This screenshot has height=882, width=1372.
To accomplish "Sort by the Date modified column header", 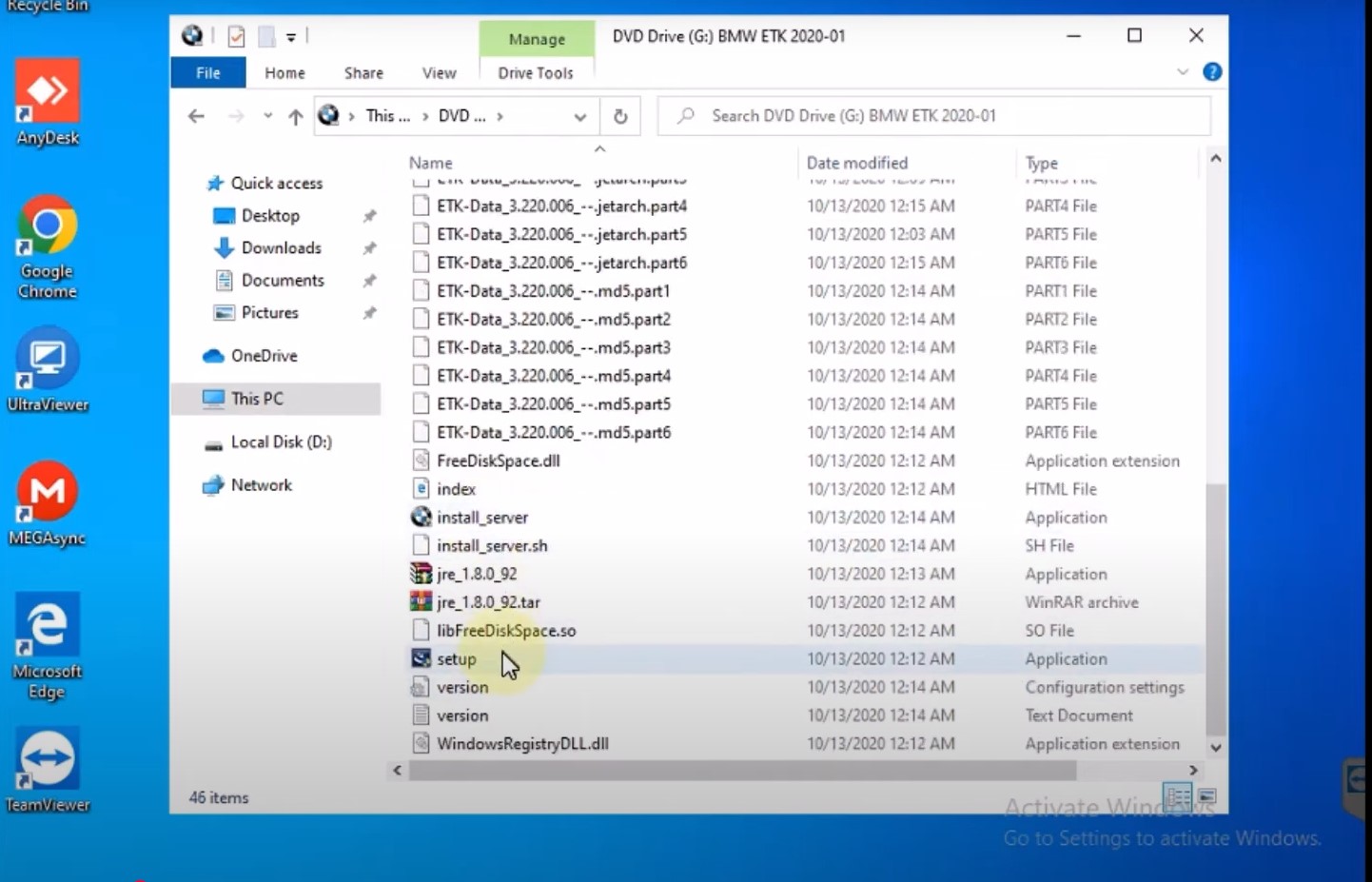I will coord(856,163).
